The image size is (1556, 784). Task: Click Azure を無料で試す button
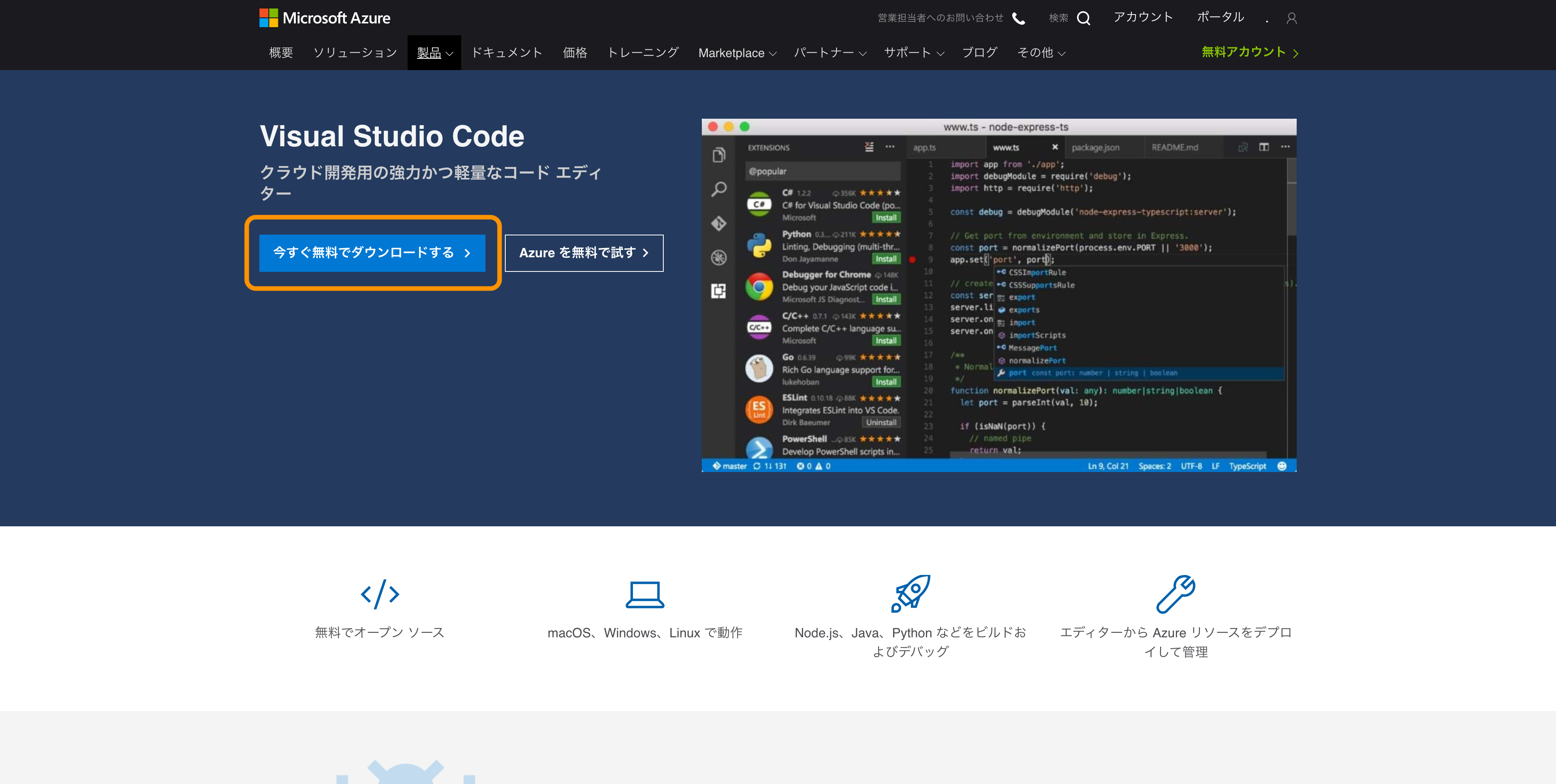pyautogui.click(x=583, y=252)
